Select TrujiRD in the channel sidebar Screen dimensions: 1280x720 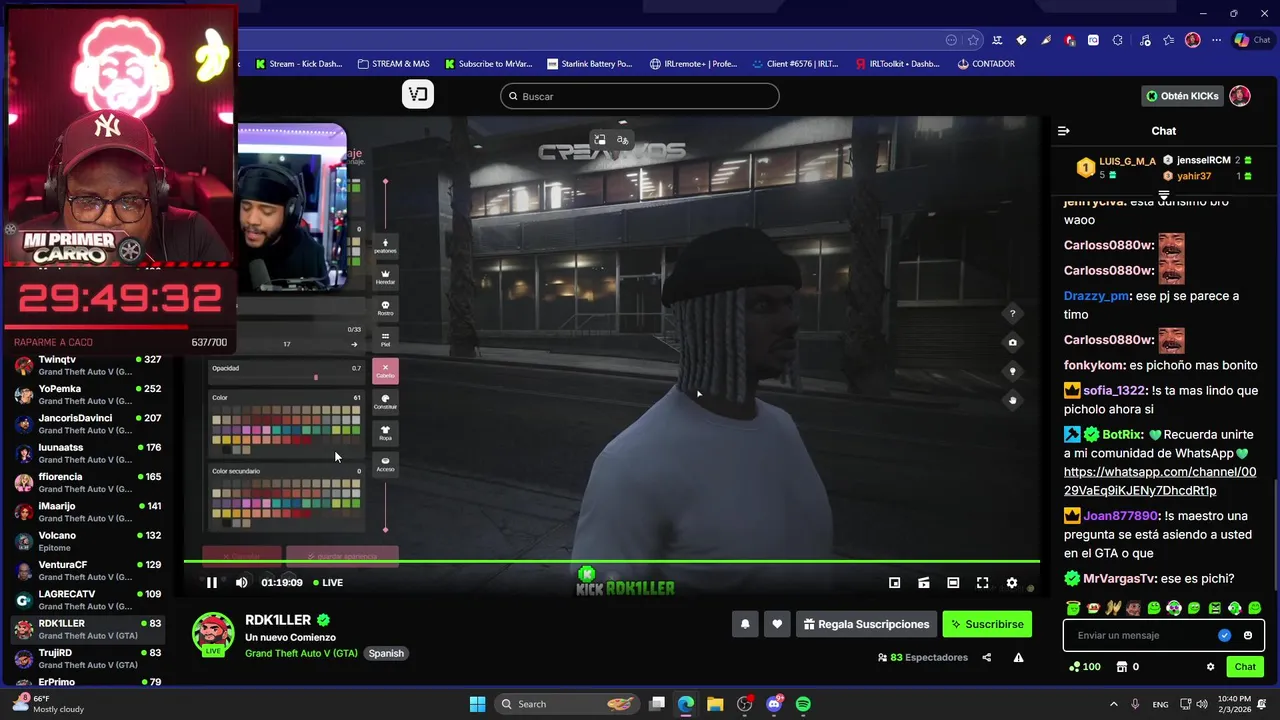pos(88,658)
